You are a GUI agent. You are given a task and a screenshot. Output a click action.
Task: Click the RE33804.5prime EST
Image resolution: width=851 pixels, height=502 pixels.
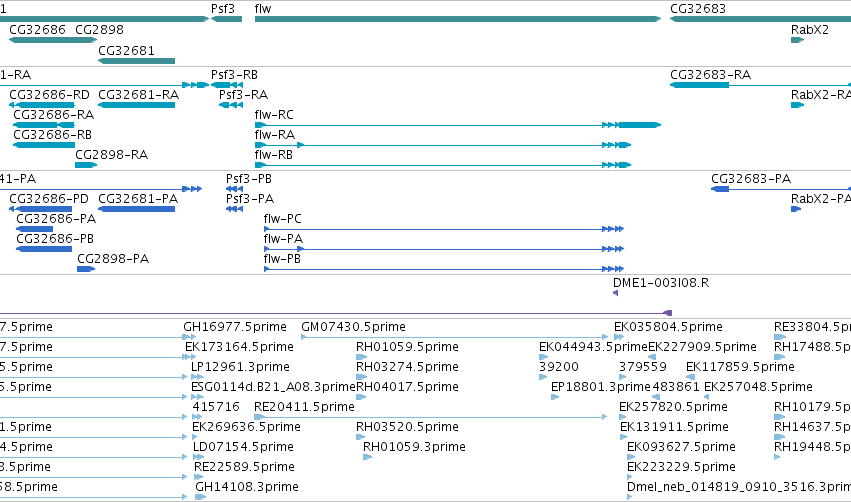780,337
